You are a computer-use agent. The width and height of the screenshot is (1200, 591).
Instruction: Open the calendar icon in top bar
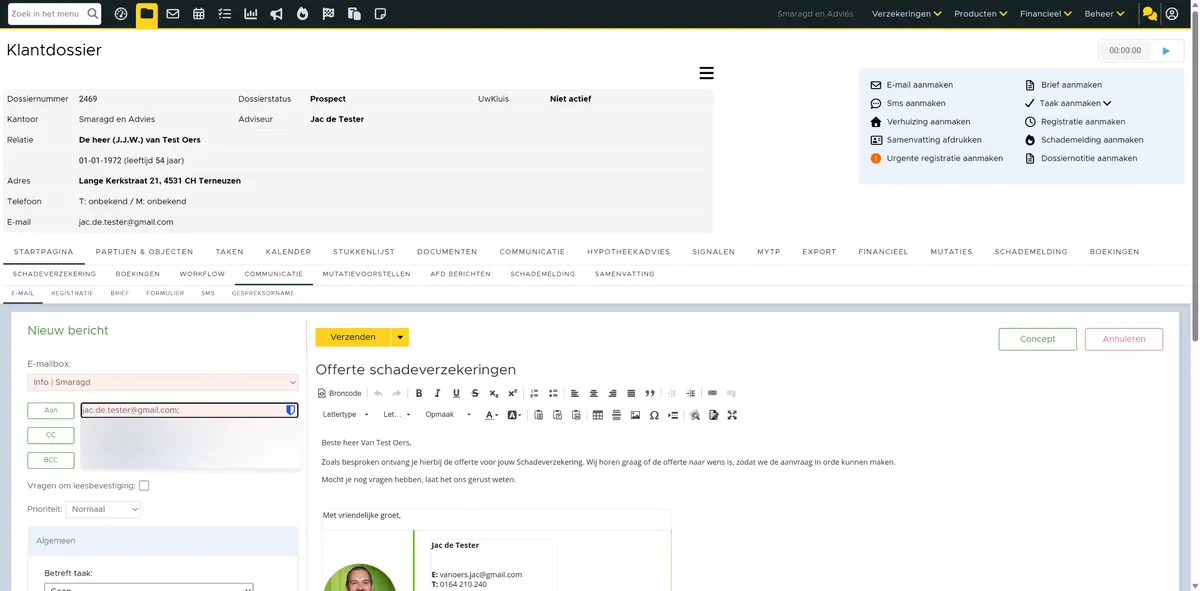[x=199, y=14]
